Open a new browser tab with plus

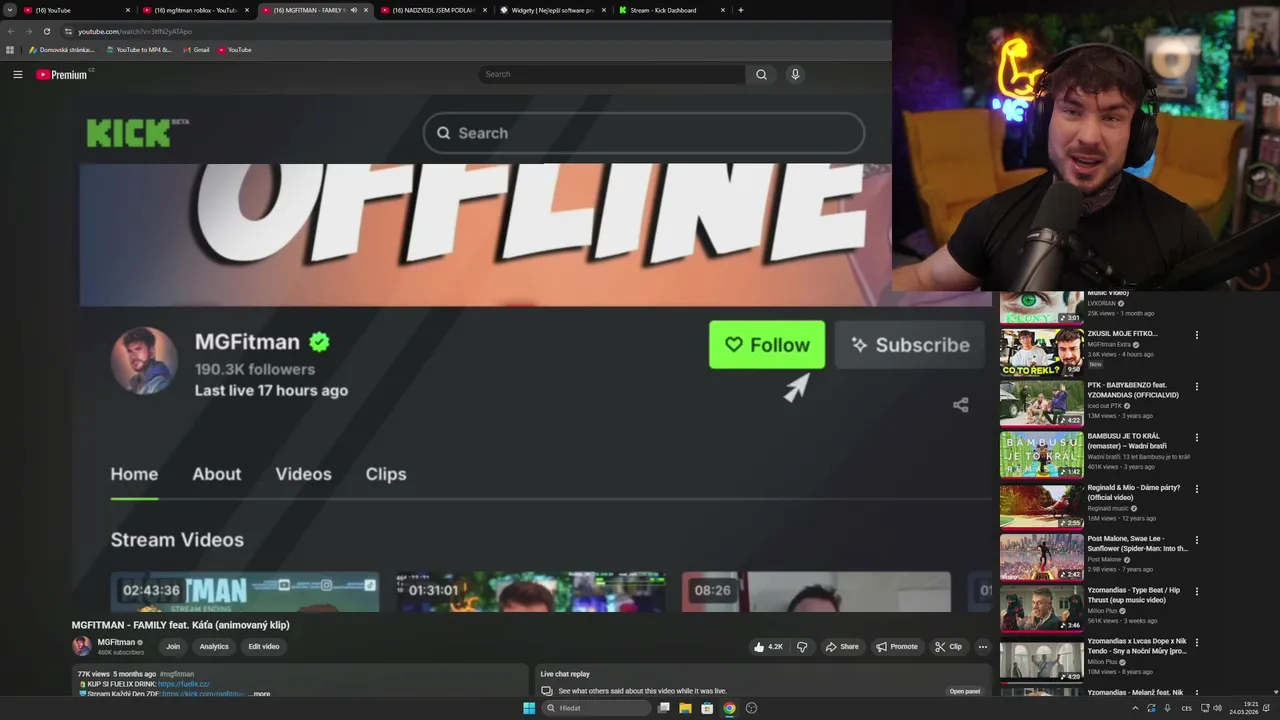(740, 10)
